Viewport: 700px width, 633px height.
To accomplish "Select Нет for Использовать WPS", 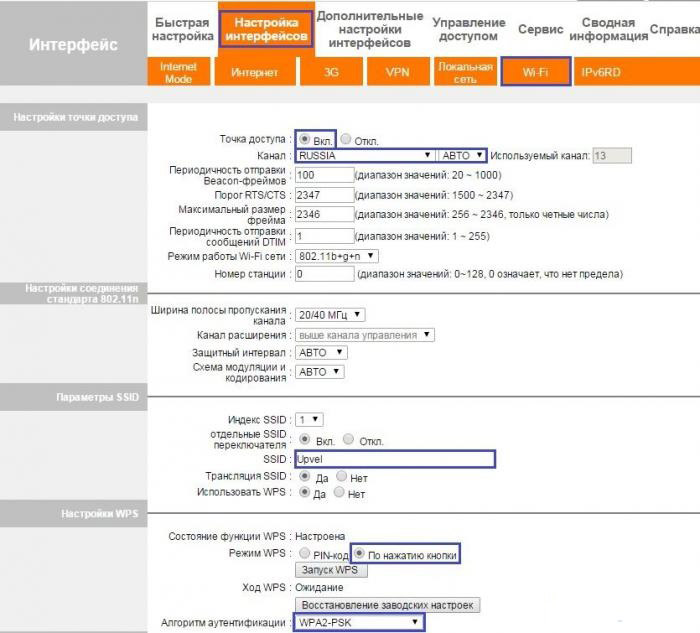I will [x=339, y=492].
